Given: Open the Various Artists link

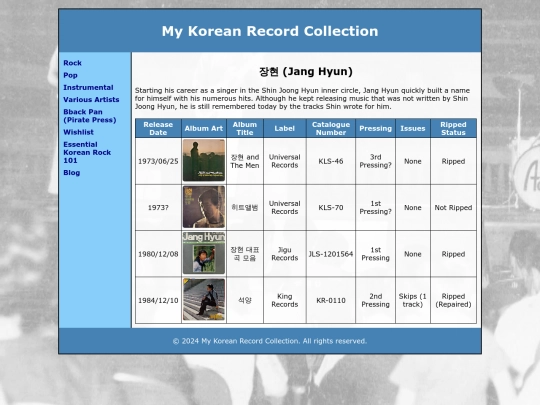Looking at the screenshot, I should (x=91, y=100).
